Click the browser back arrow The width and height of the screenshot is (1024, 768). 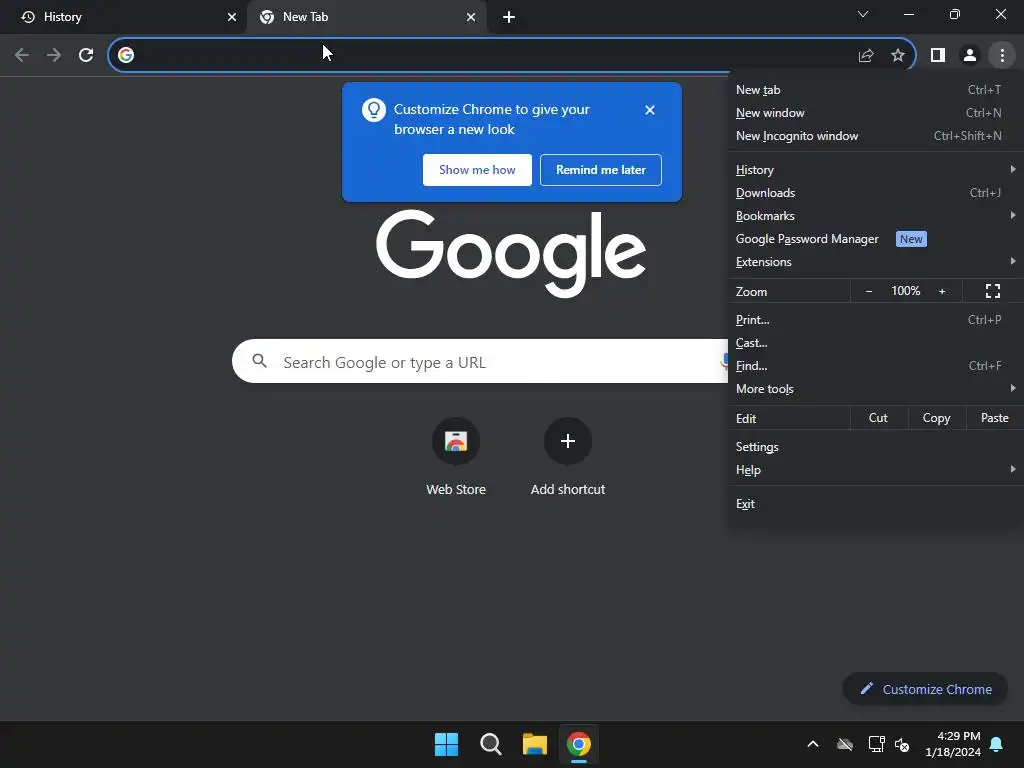pyautogui.click(x=22, y=55)
